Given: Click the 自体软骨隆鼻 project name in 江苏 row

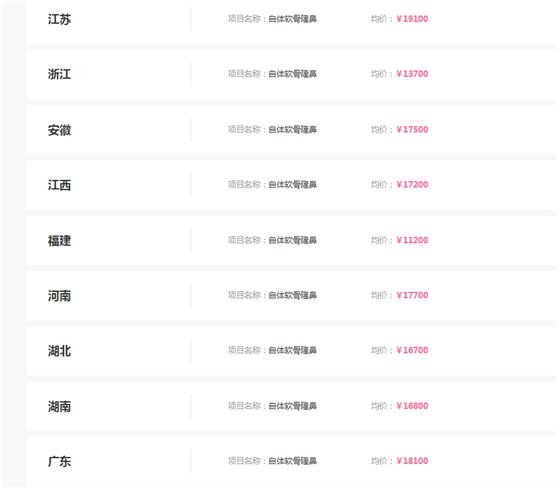Looking at the screenshot, I should [293, 19].
